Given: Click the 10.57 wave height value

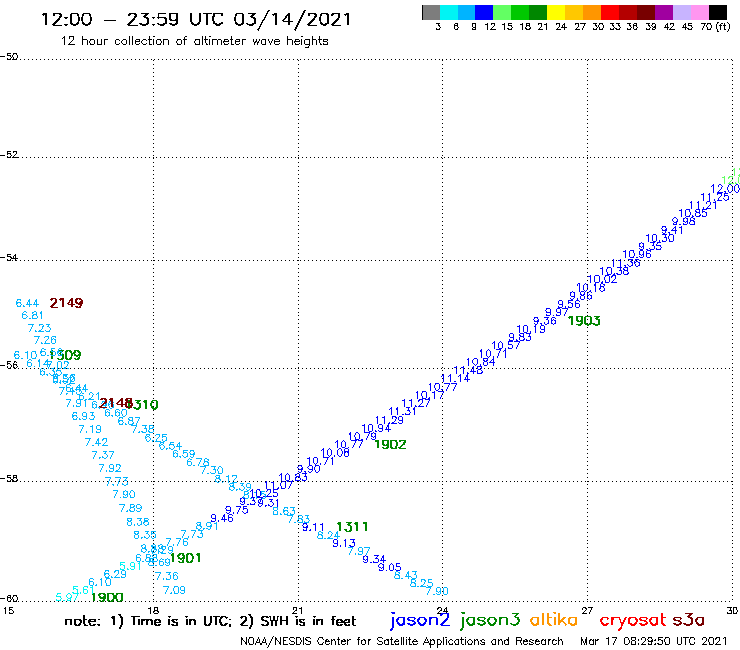Looking at the screenshot, I should 506,346.
